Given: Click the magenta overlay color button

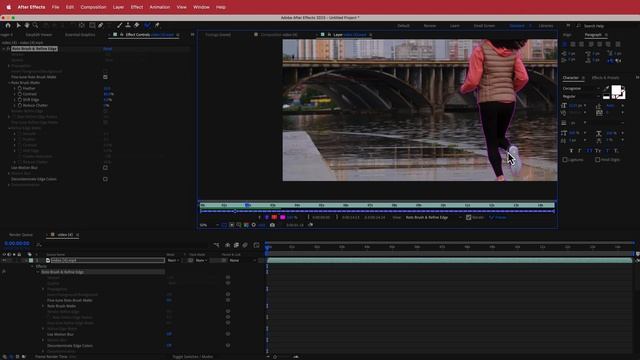Looking at the screenshot, I should (x=282, y=218).
